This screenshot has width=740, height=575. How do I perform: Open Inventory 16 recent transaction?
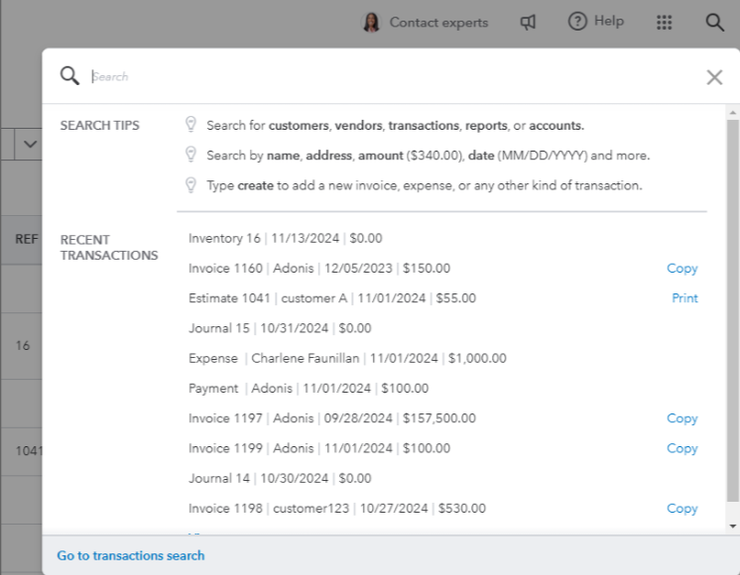coord(285,238)
